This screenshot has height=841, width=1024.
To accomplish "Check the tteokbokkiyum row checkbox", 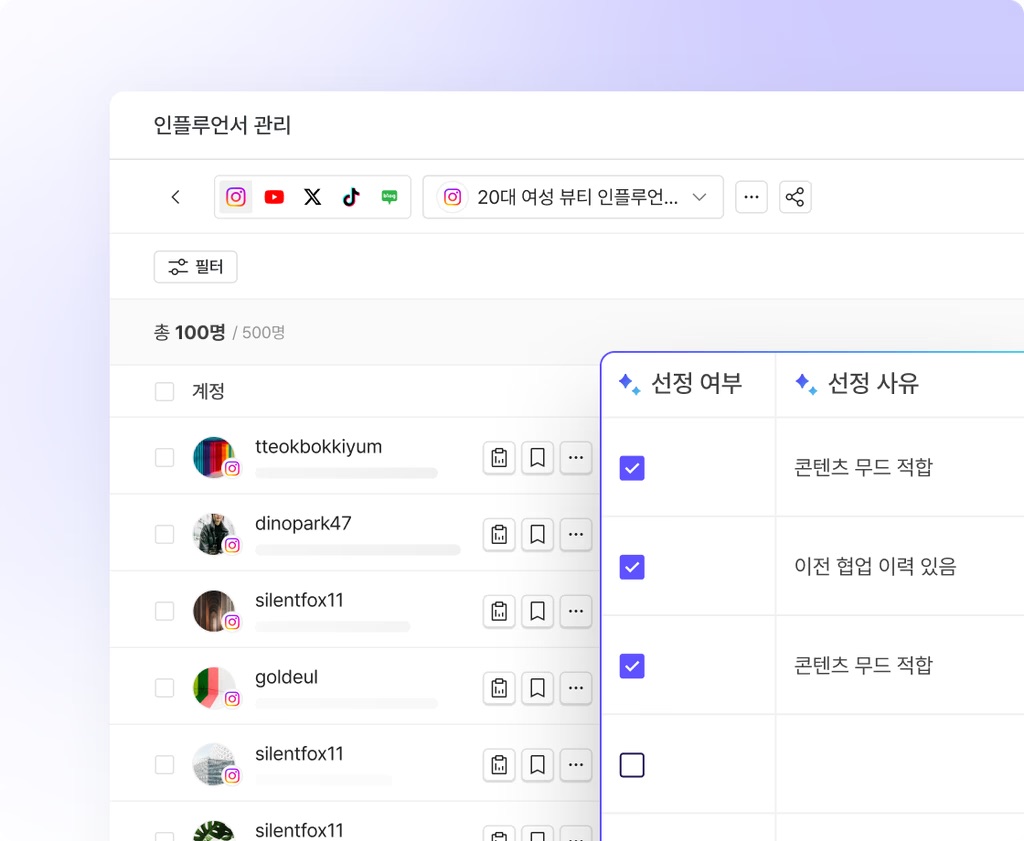I will [165, 457].
